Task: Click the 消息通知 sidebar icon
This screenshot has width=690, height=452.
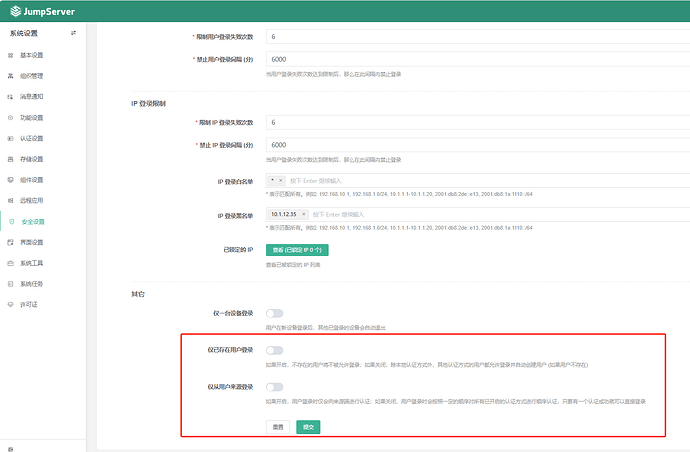Action: point(11,97)
